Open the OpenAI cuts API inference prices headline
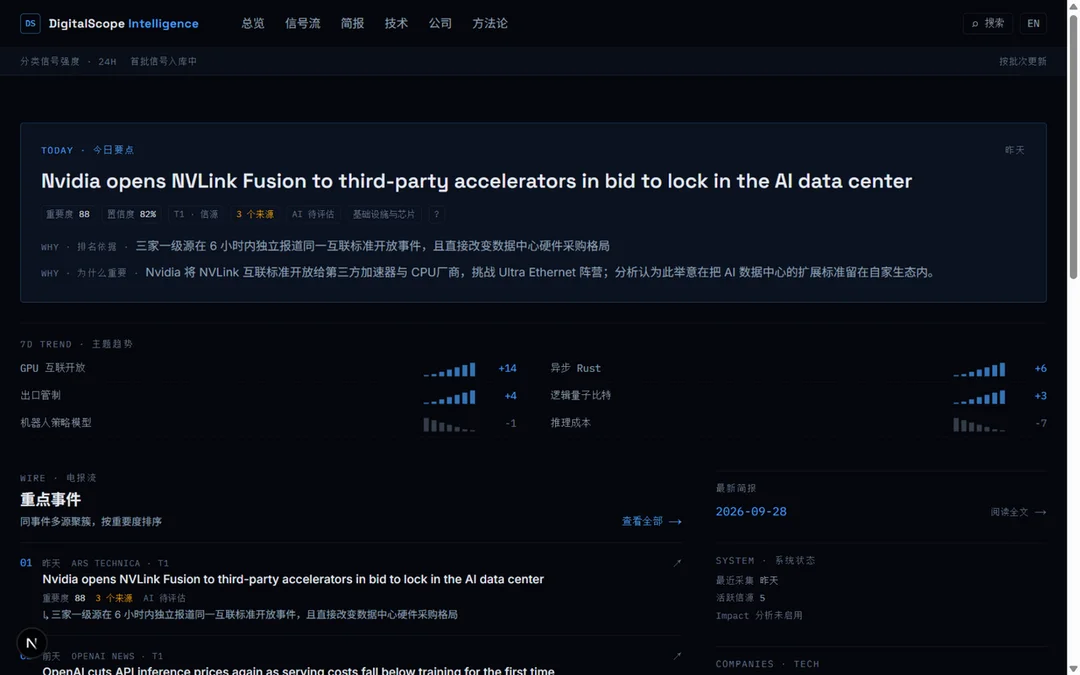 (x=298, y=669)
